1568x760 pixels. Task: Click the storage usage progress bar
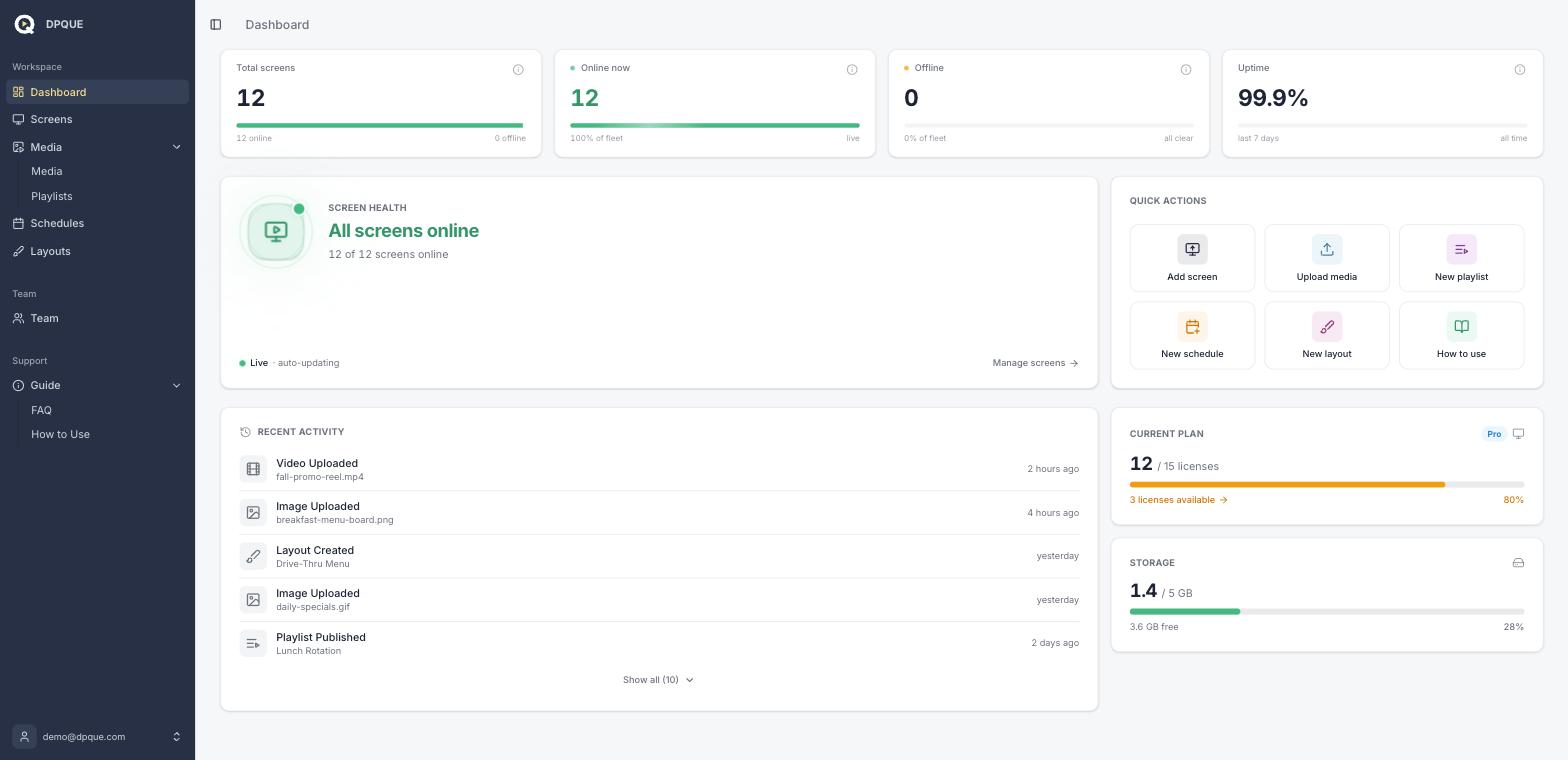pos(1327,611)
